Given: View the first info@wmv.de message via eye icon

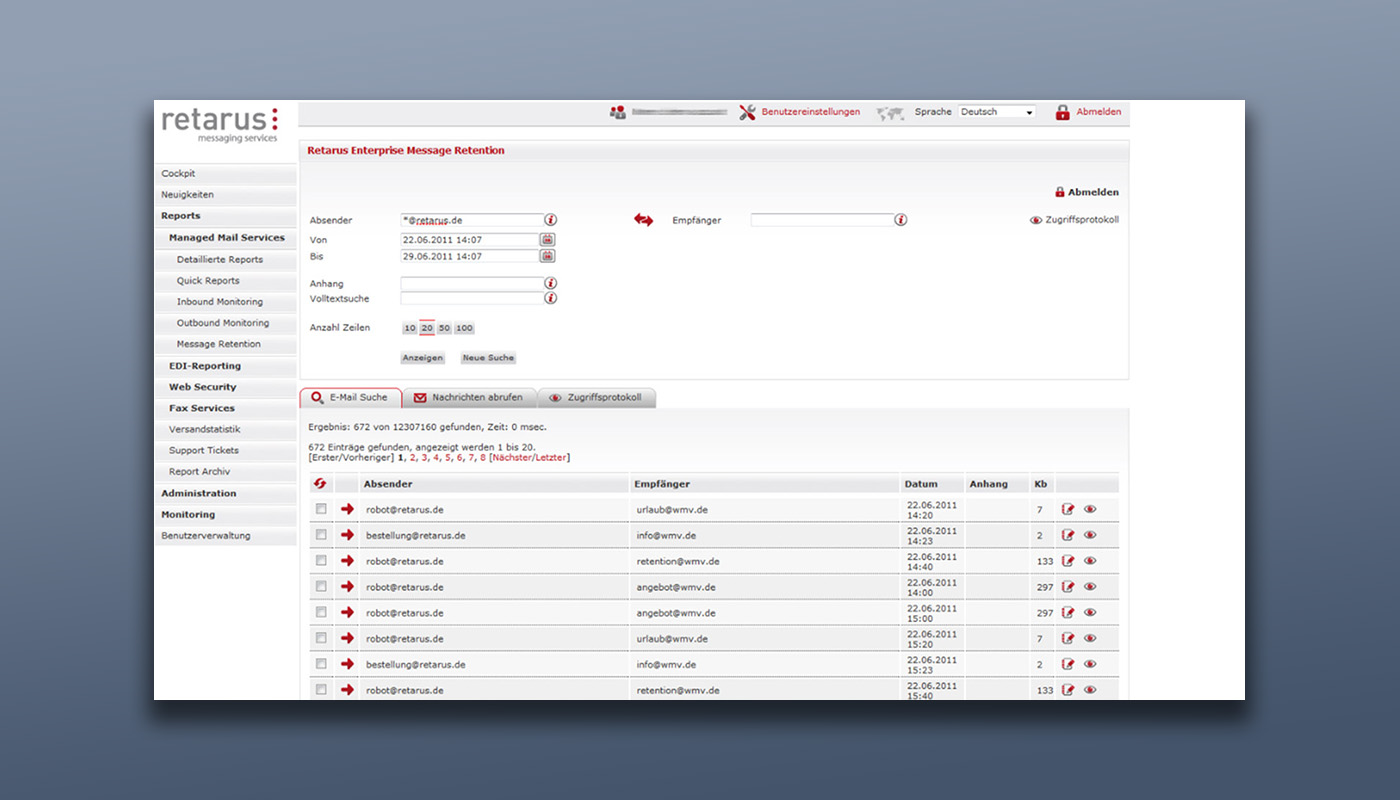Looking at the screenshot, I should 1090,536.
